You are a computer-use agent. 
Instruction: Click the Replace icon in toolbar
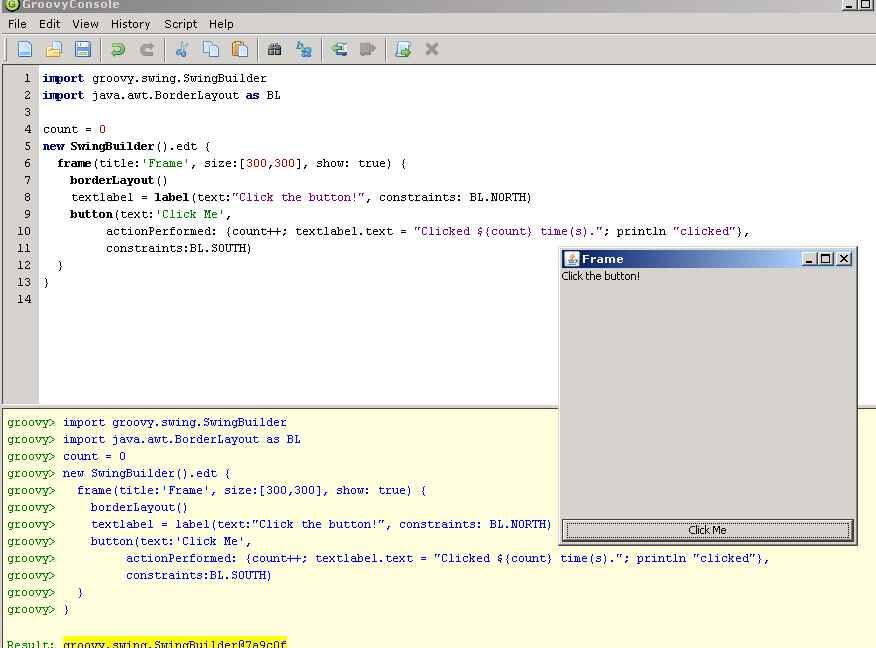tap(303, 50)
